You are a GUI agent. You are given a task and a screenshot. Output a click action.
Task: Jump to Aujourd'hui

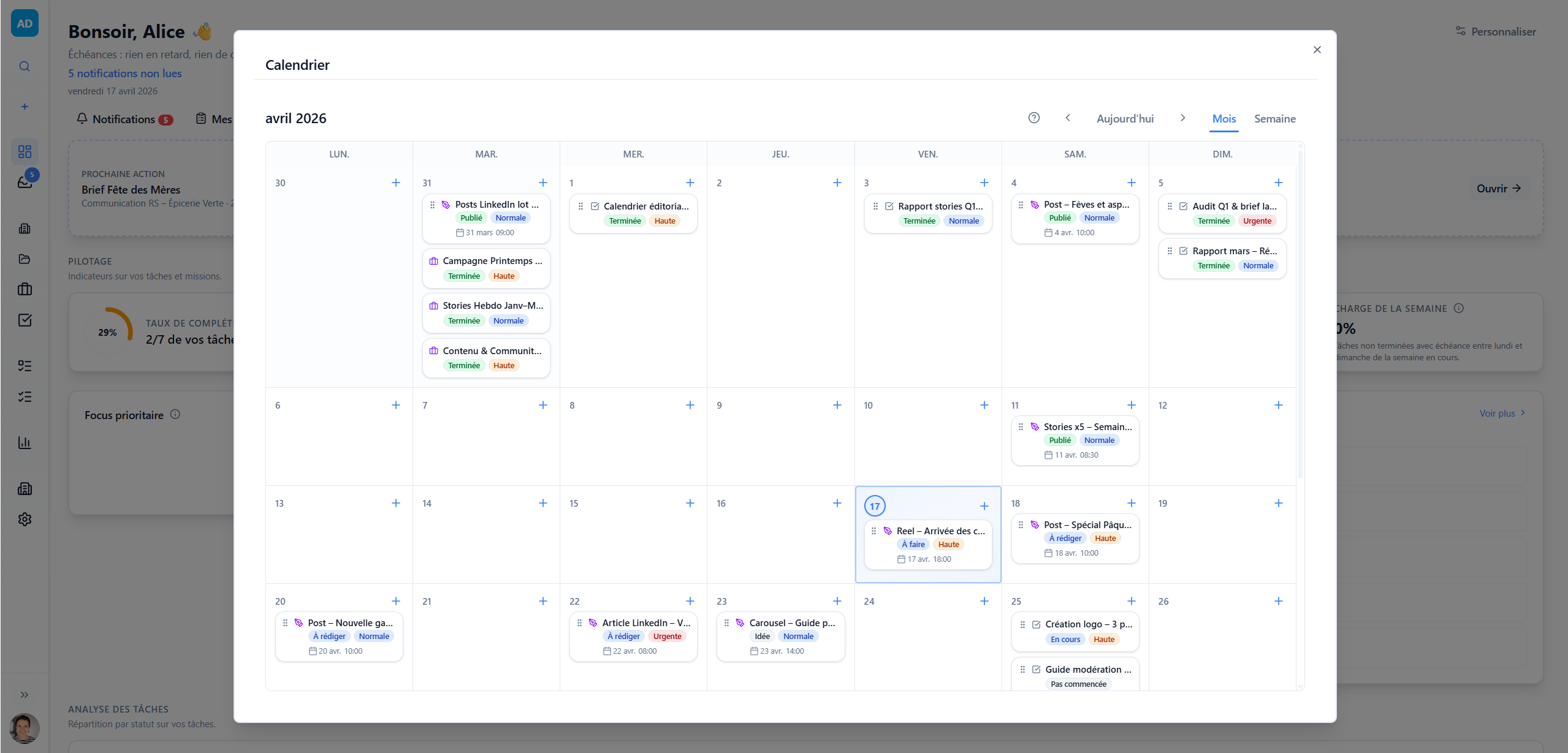[1125, 118]
